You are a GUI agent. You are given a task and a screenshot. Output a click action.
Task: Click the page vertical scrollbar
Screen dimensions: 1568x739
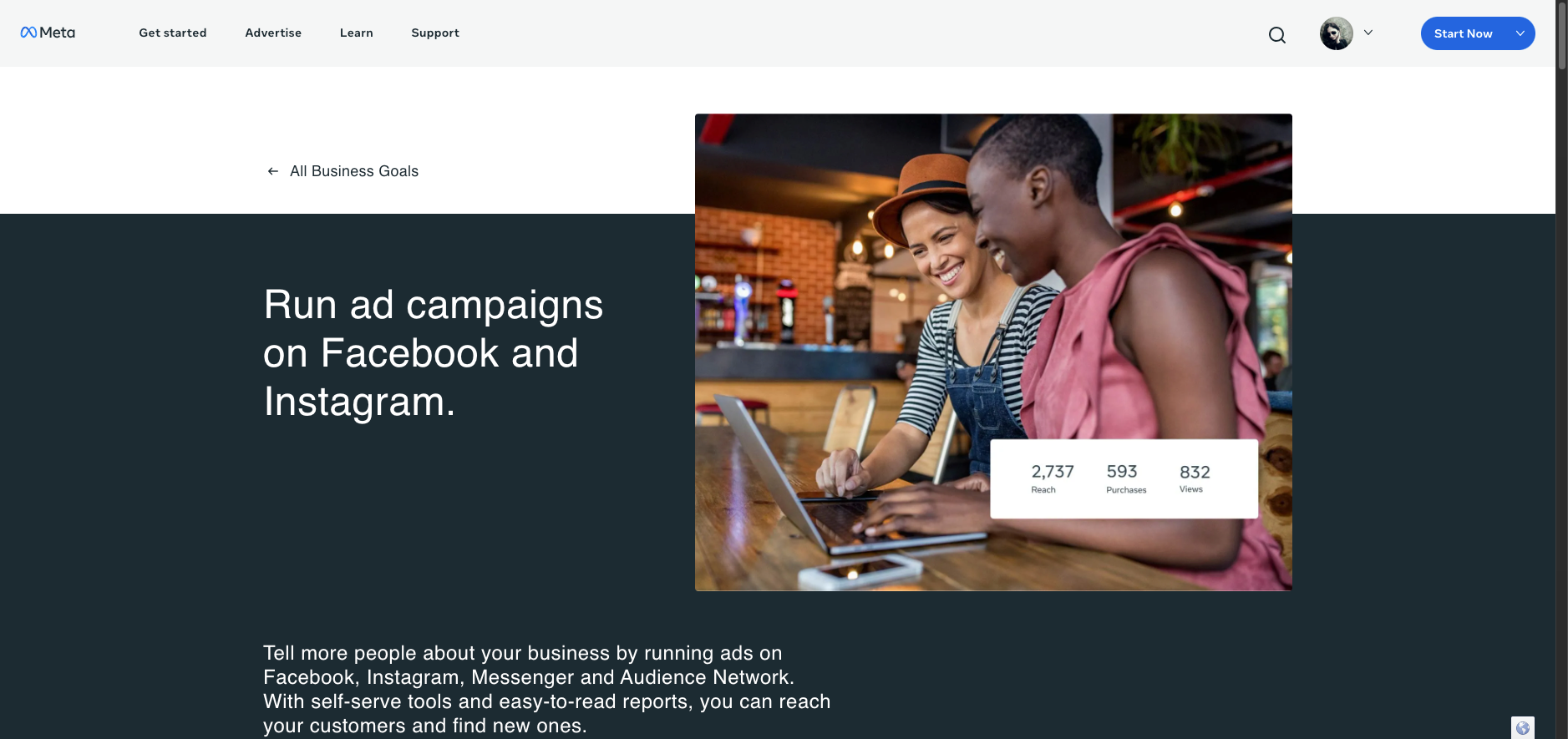pyautogui.click(x=1561, y=369)
